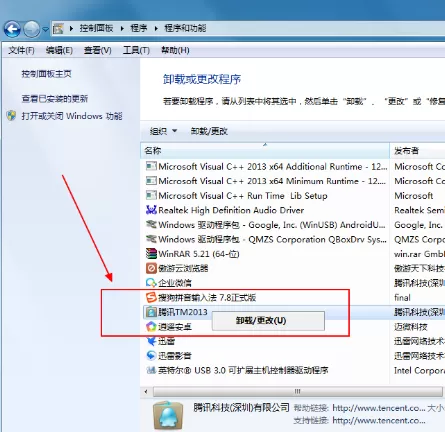Sort by the 名称 column header

265,151
